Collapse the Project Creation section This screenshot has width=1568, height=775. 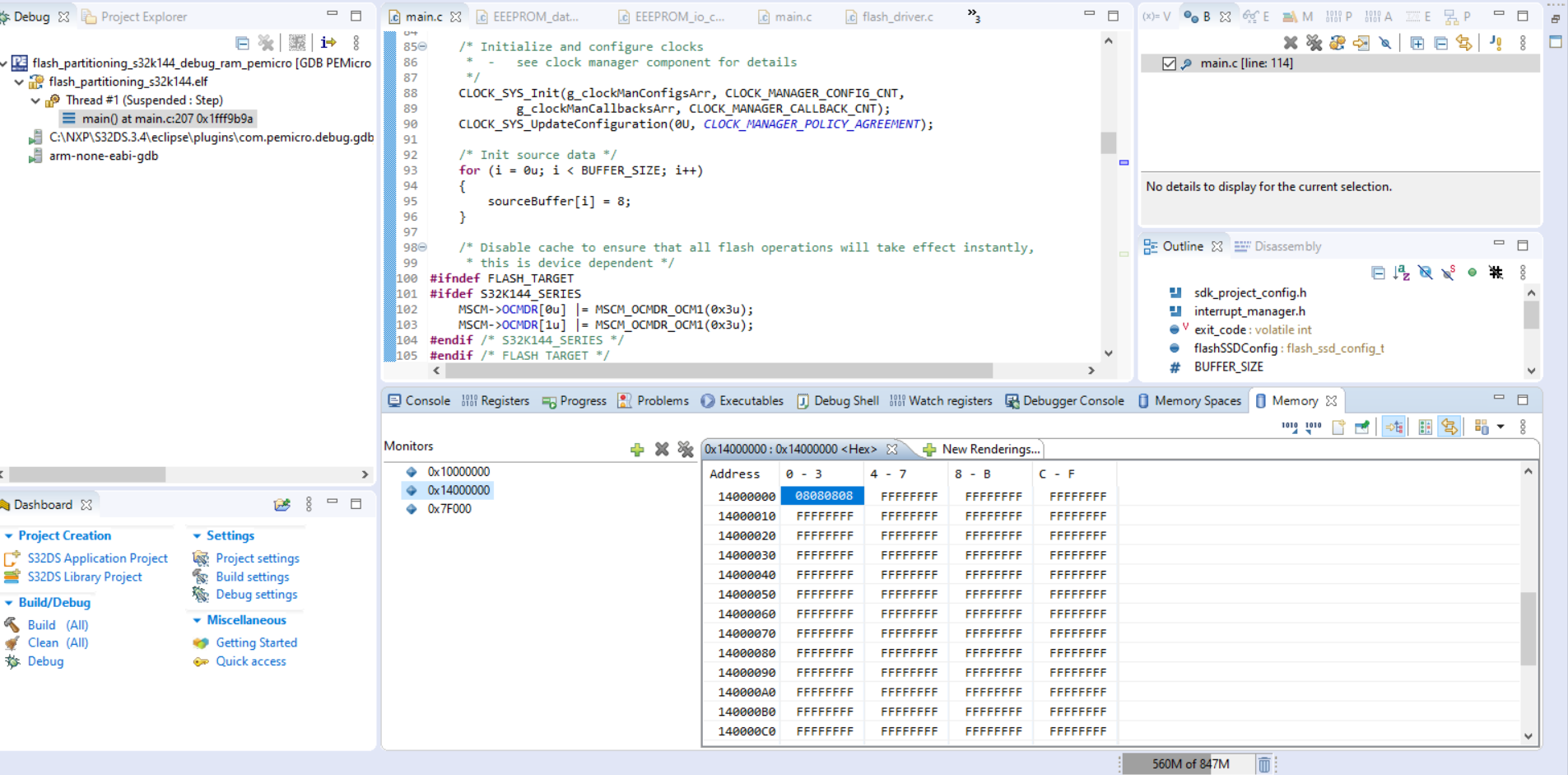click(x=7, y=535)
